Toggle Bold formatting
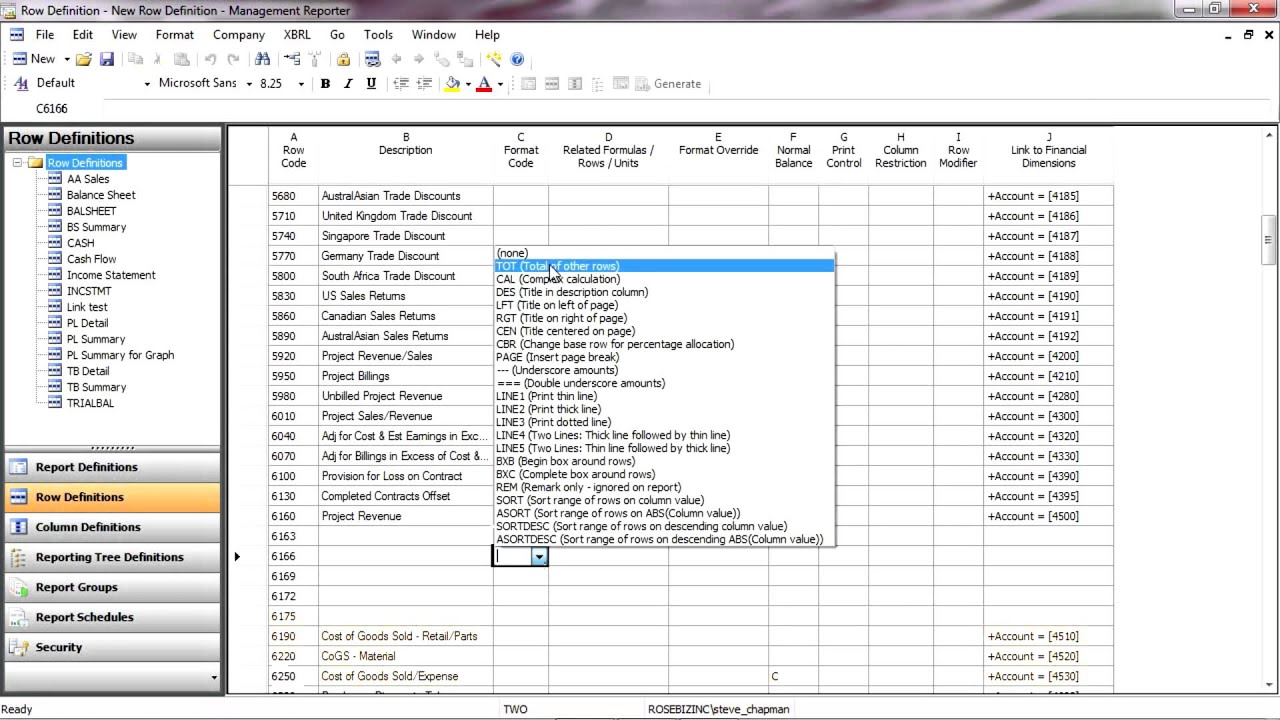1280x720 pixels. pyautogui.click(x=325, y=84)
